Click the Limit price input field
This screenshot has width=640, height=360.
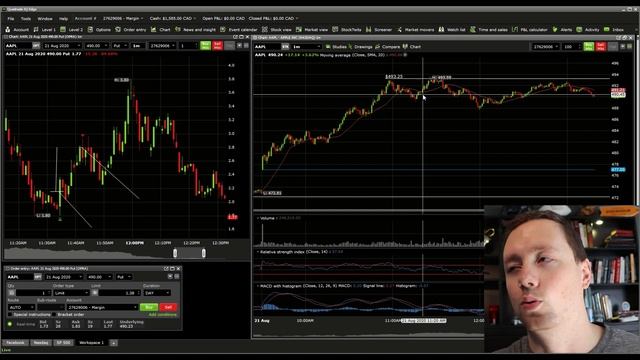pos(119,293)
